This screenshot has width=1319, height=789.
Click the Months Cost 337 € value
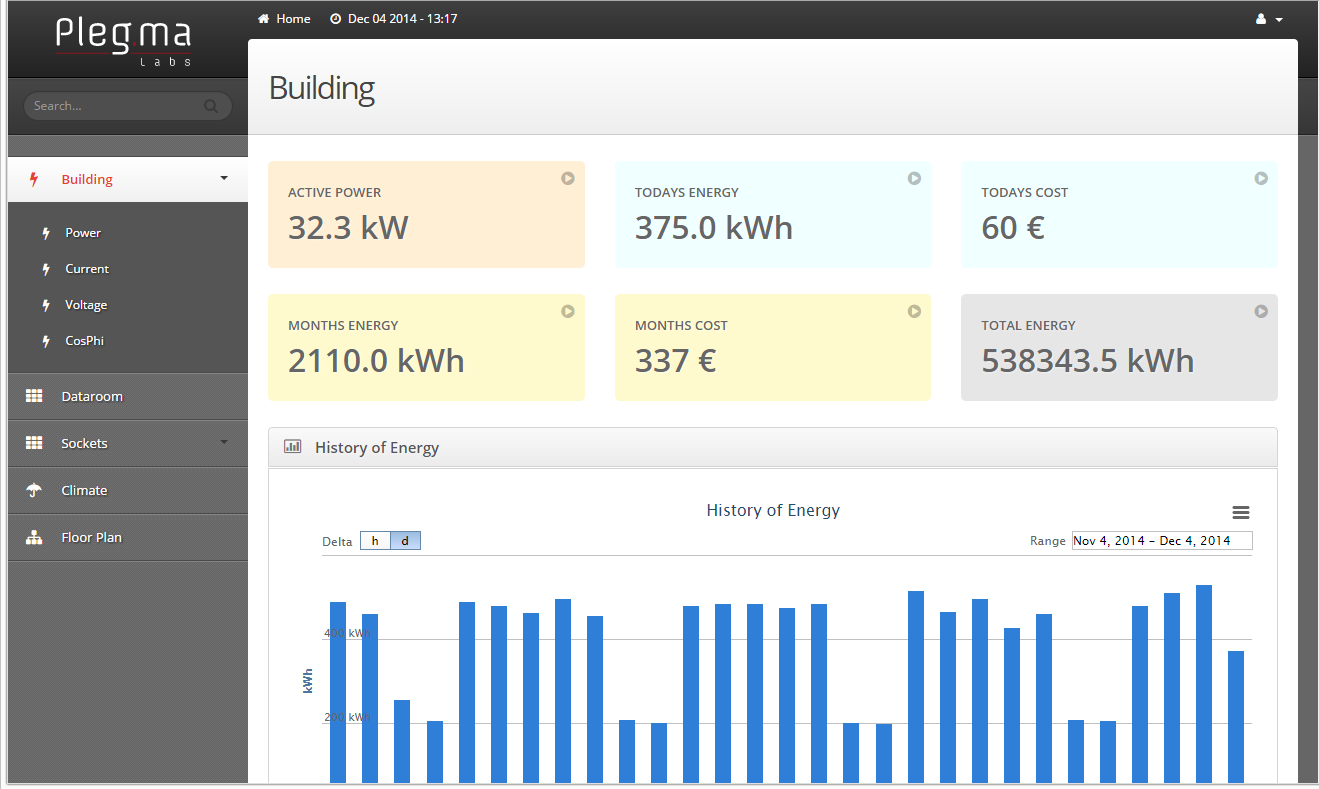(x=675, y=361)
